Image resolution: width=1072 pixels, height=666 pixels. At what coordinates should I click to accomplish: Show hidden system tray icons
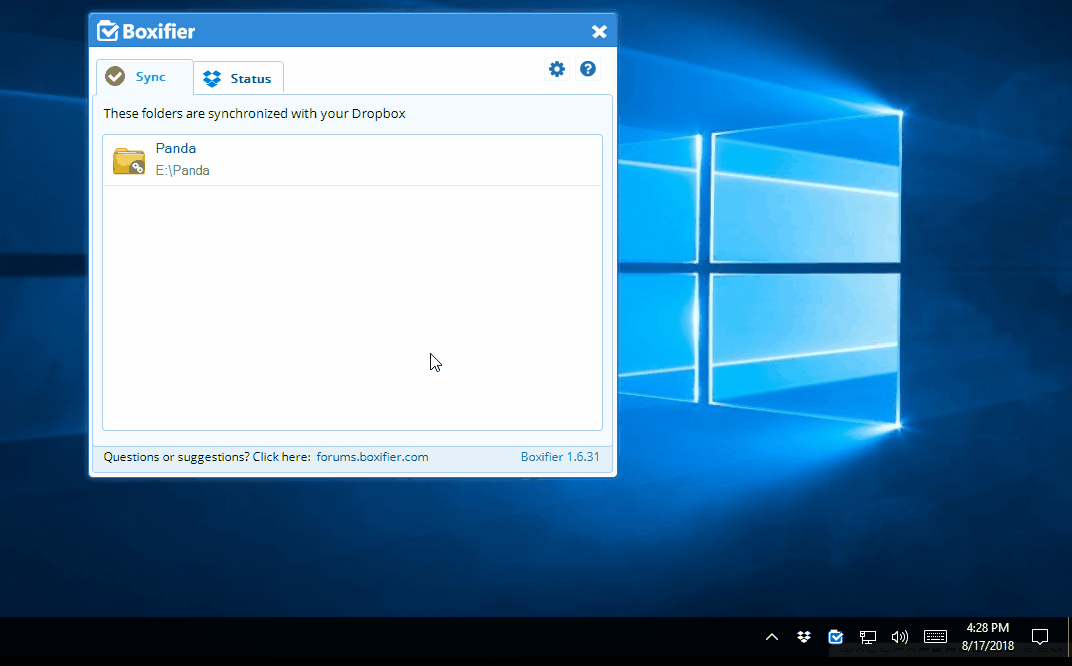[772, 637]
